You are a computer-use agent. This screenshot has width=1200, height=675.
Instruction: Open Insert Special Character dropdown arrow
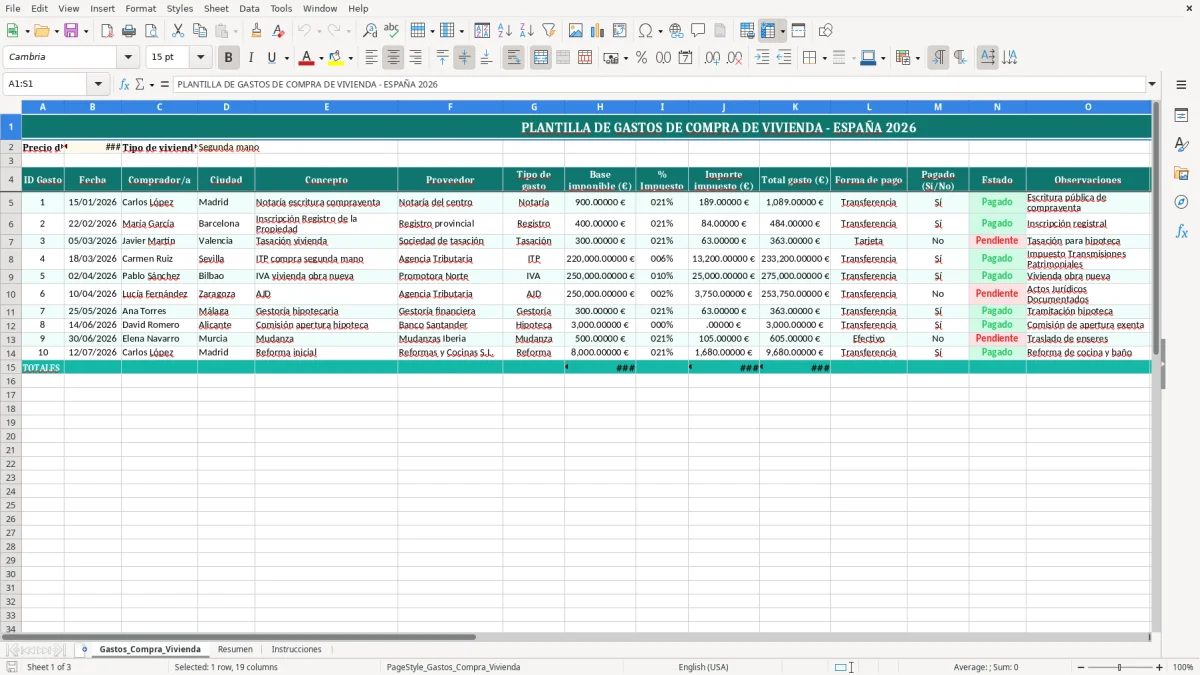660,31
